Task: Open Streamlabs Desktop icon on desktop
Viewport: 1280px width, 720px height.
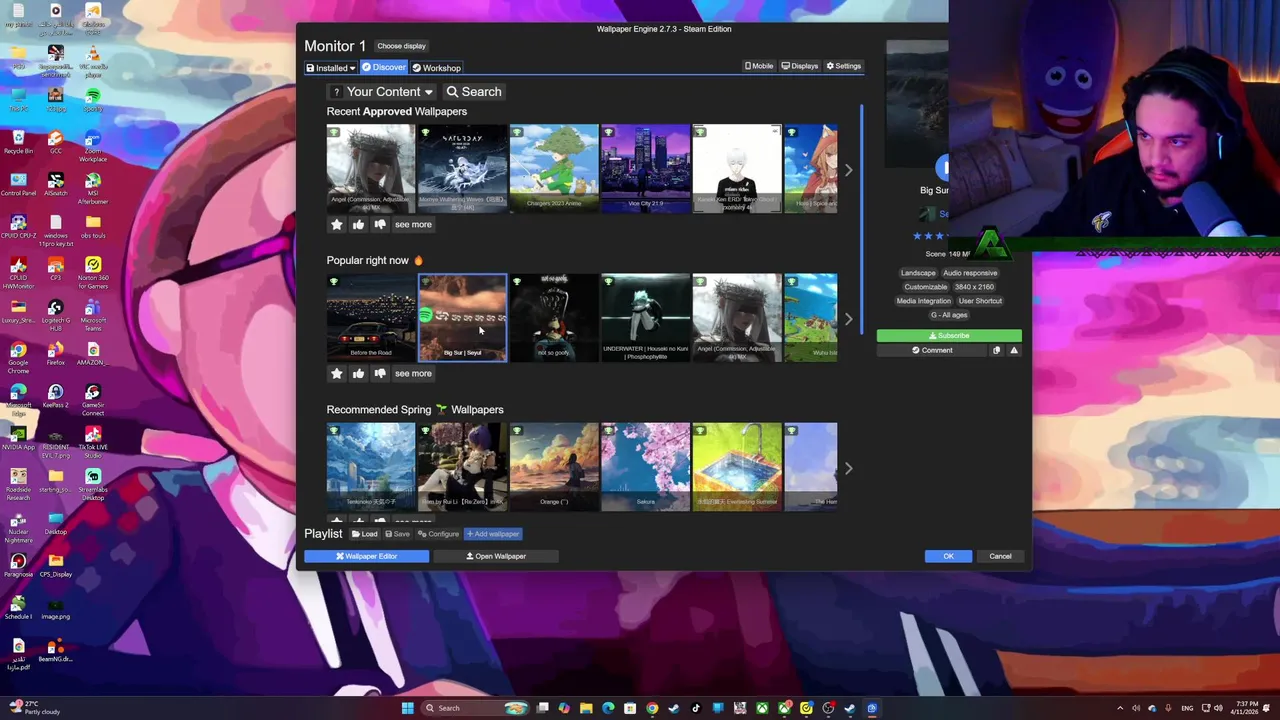Action: click(93, 482)
